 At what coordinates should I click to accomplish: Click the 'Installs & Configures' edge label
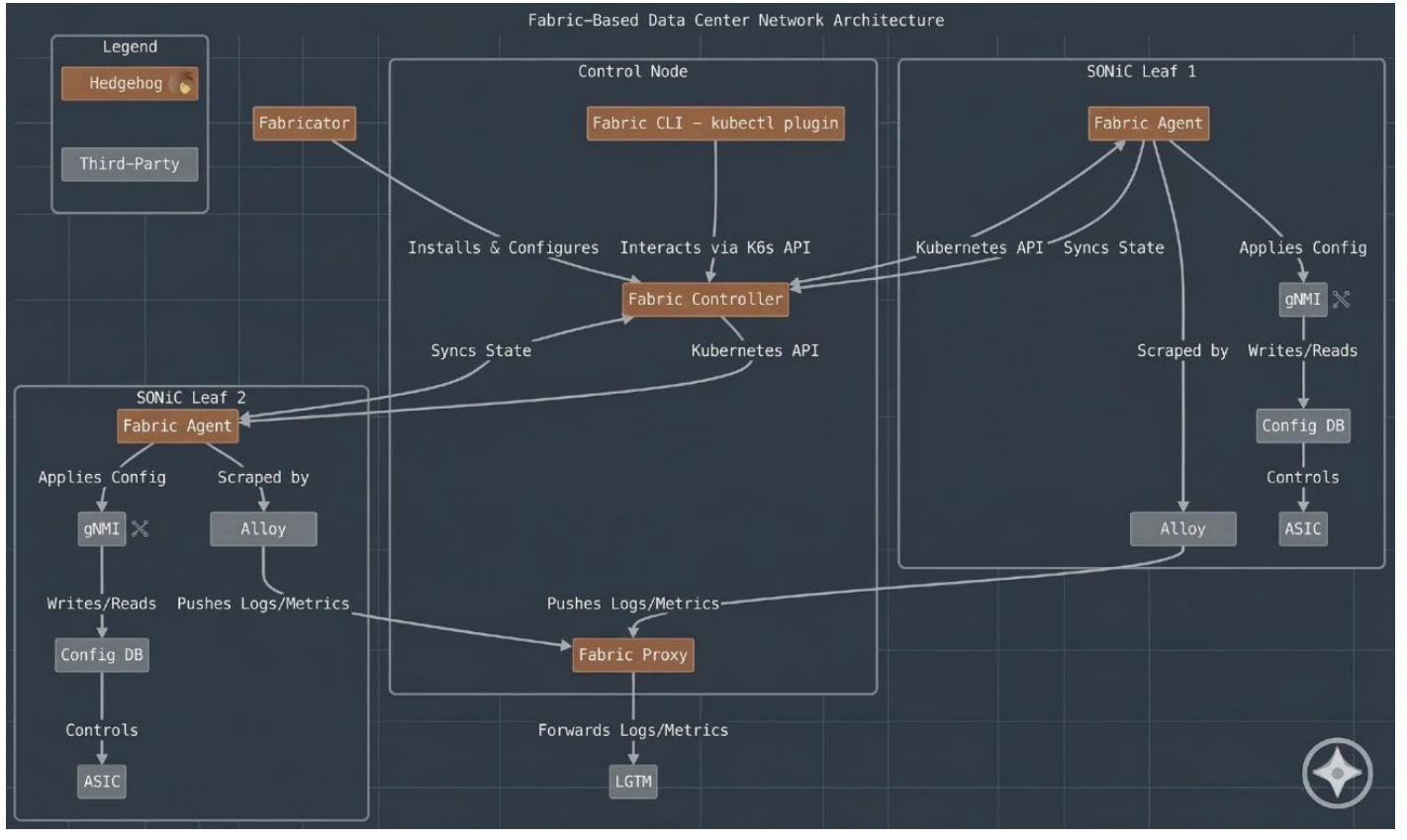(x=504, y=247)
